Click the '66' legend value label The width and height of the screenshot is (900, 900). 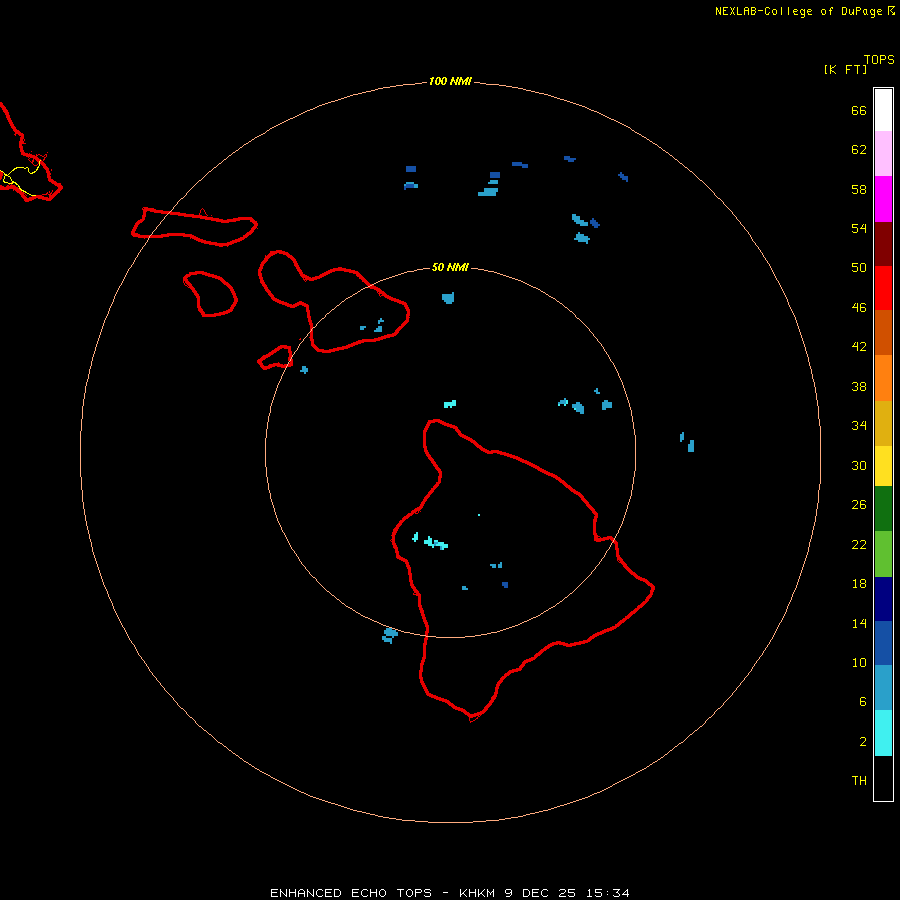(x=859, y=110)
